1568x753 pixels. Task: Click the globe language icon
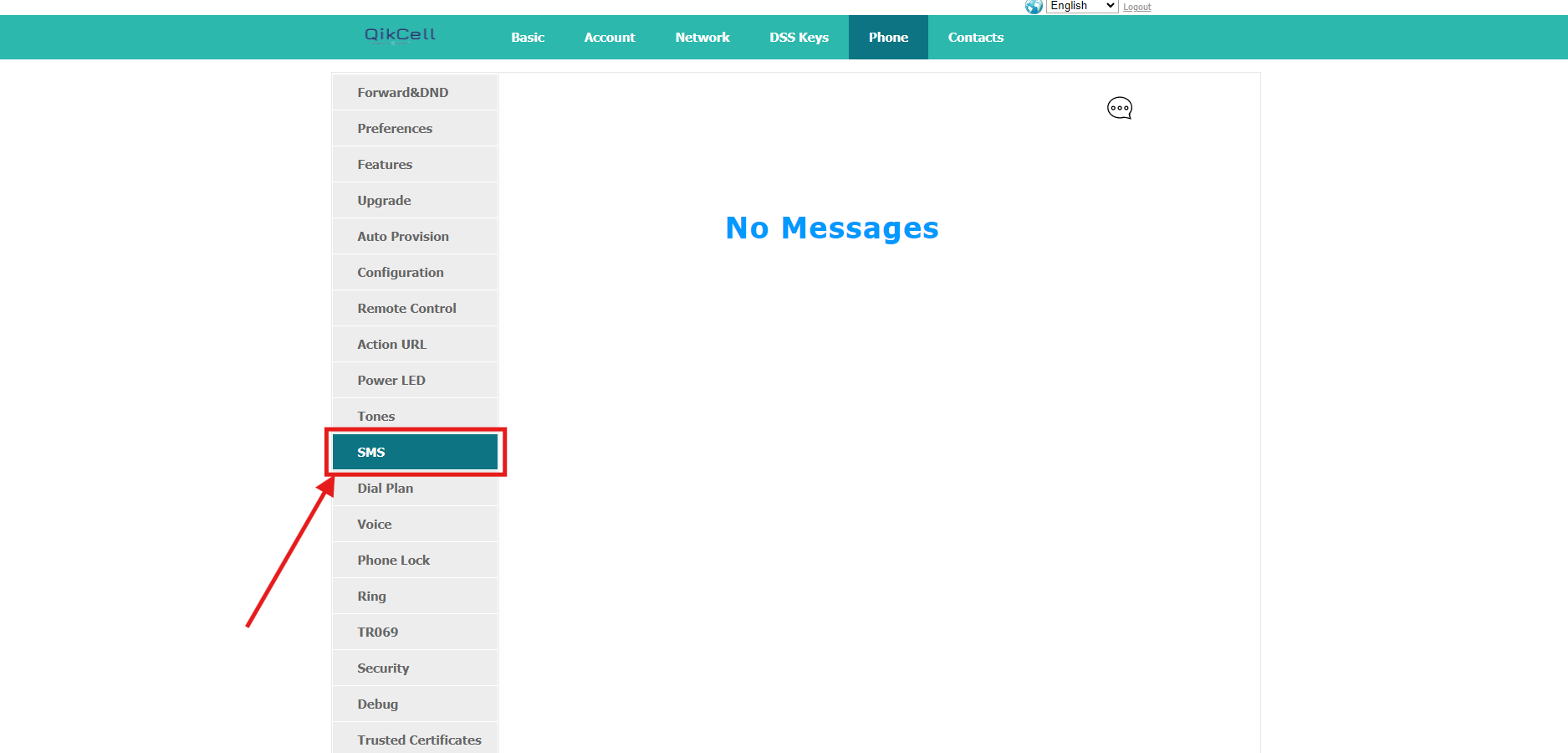click(1034, 7)
